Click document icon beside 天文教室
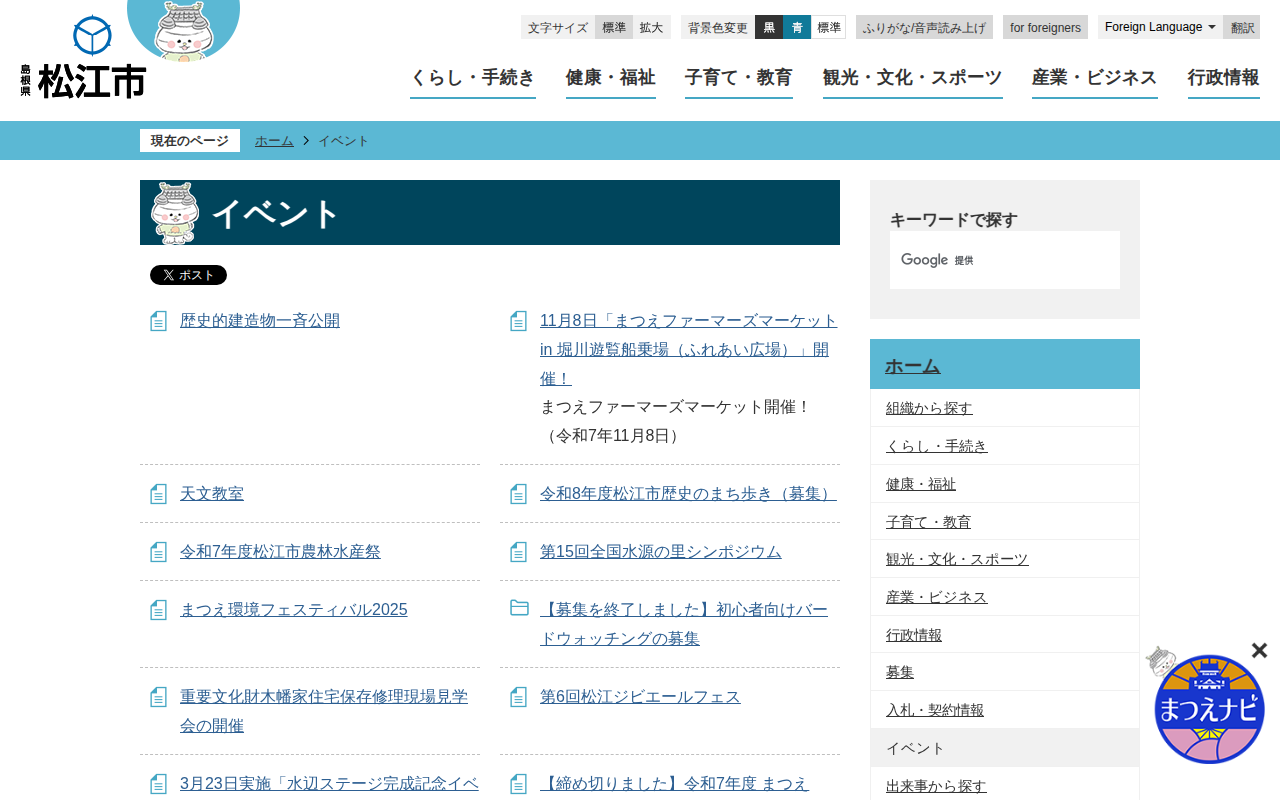Viewport: 1280px width, 800px height. pos(158,494)
